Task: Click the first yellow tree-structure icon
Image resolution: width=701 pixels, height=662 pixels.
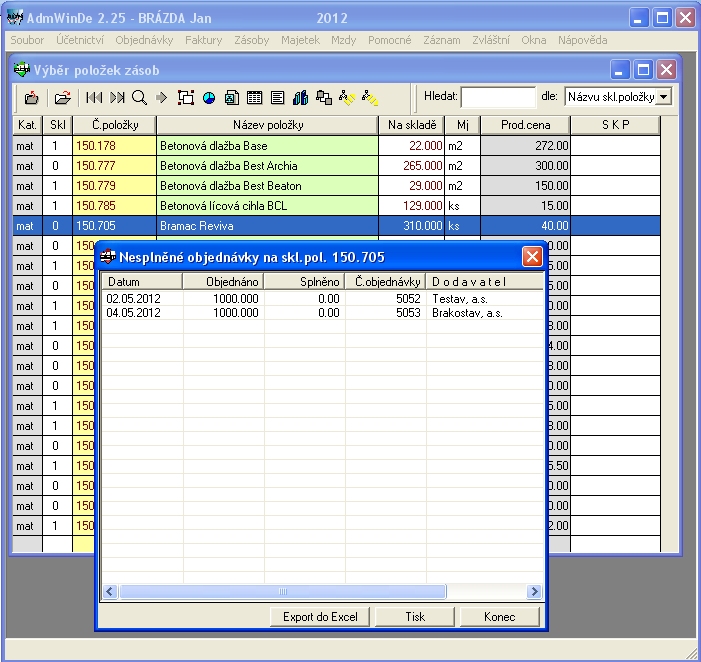Action: [347, 97]
